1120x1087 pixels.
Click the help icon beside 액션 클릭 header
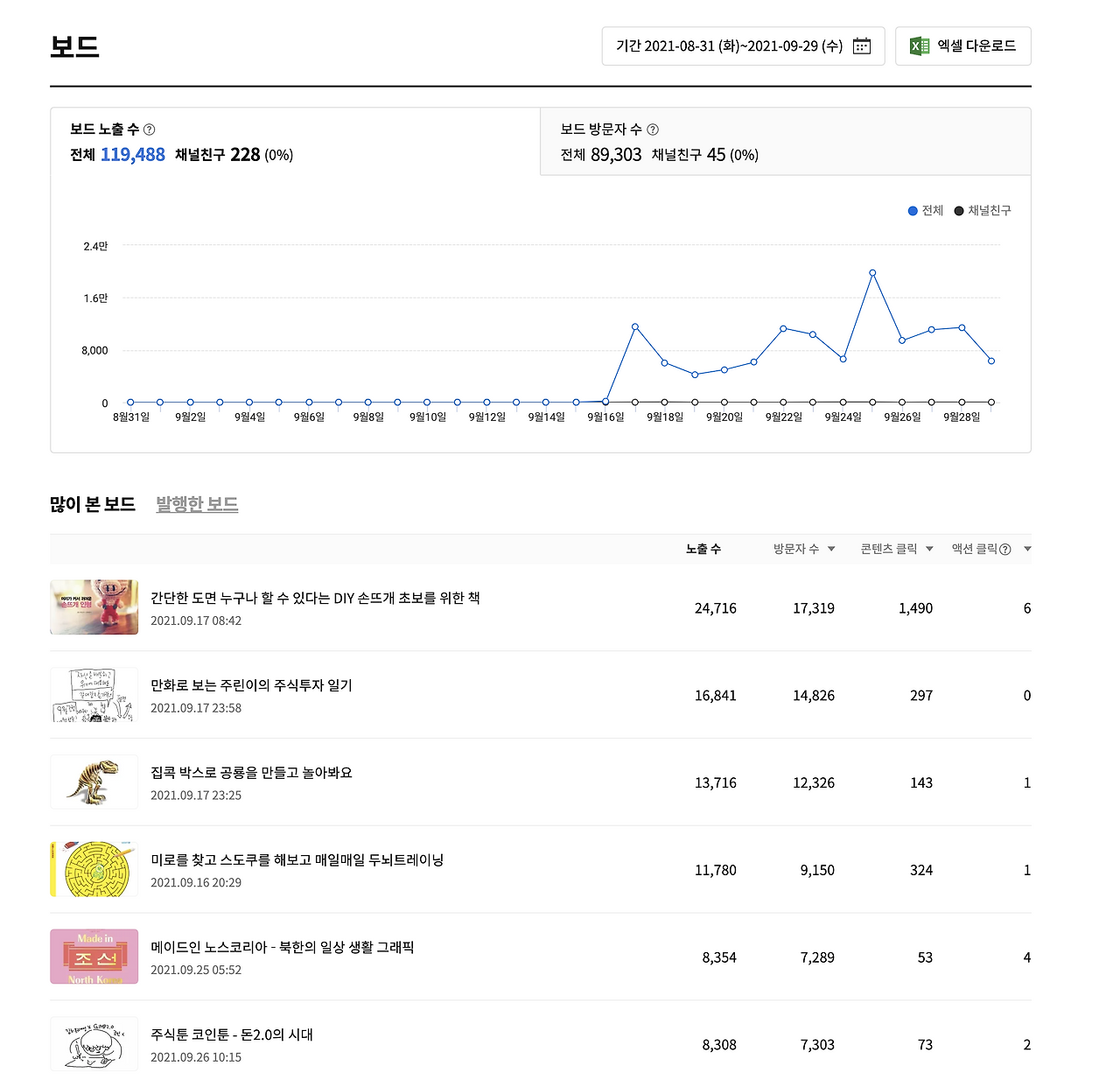tap(1005, 549)
